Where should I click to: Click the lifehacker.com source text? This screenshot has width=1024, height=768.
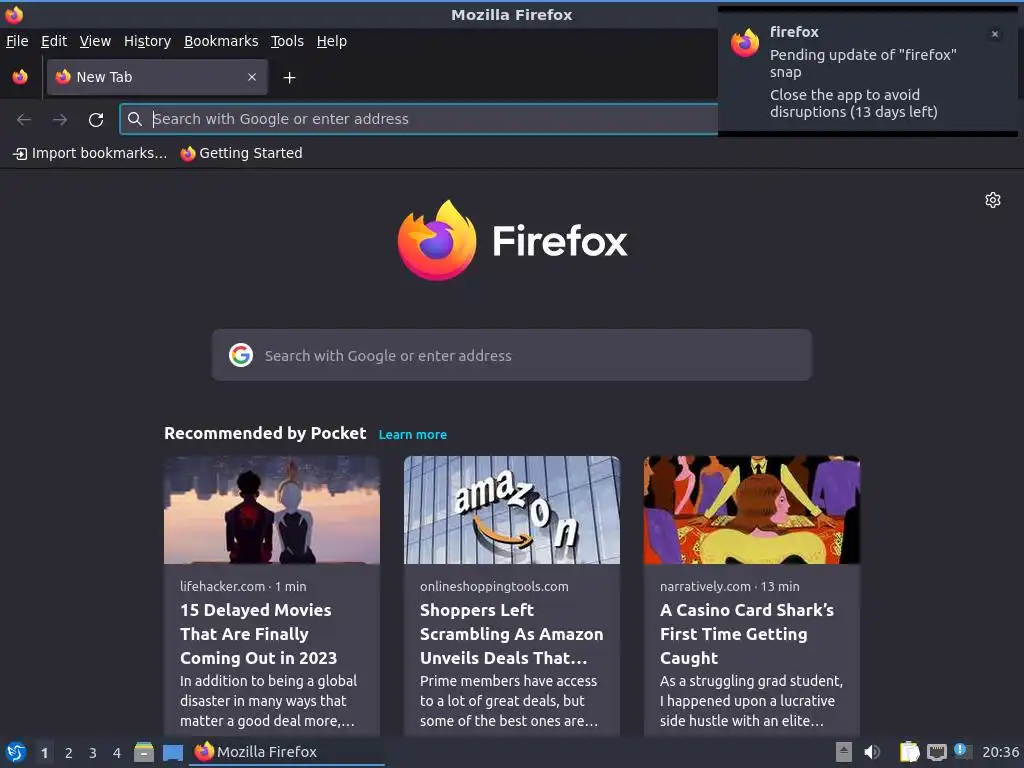223,586
